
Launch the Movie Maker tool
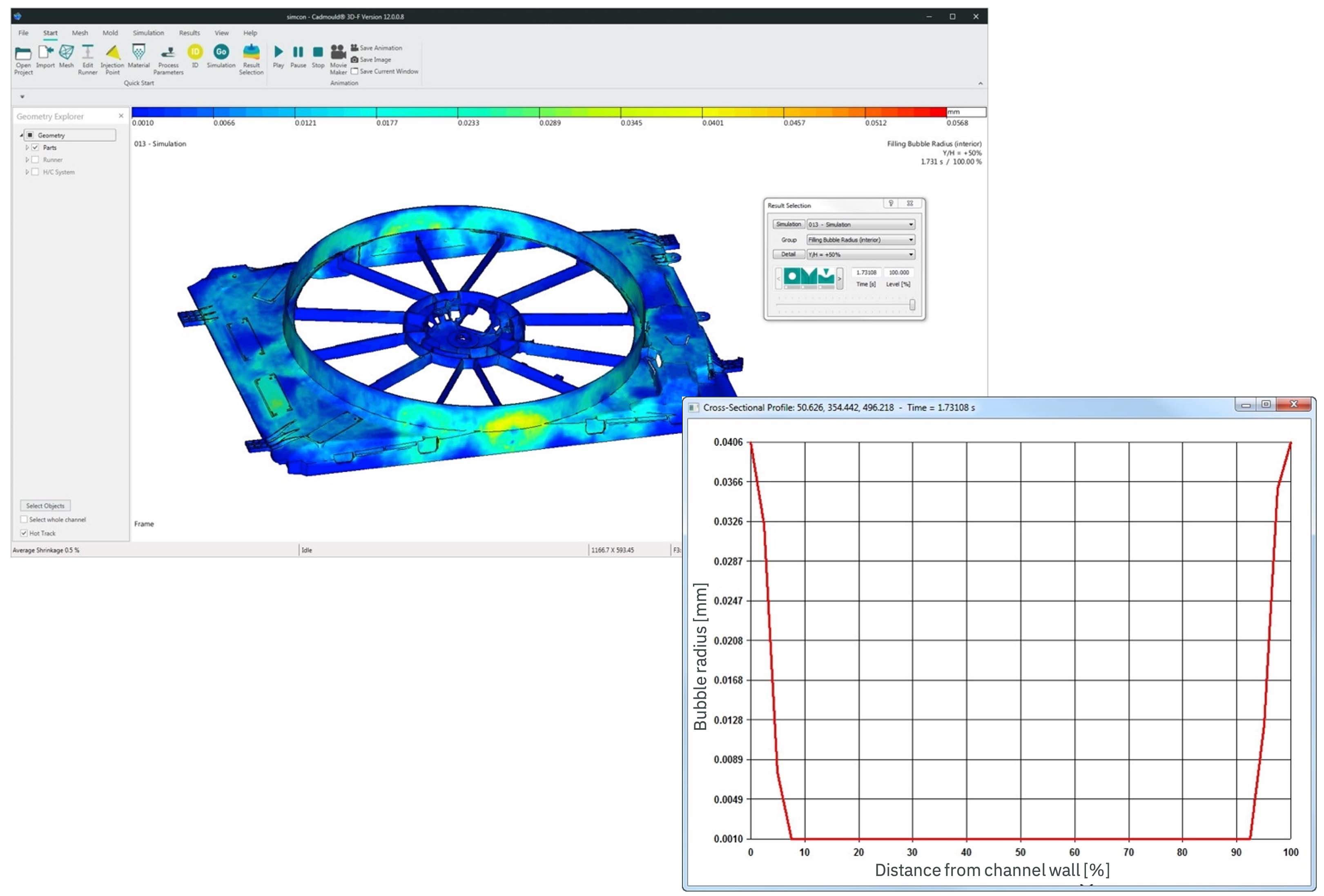339,59
